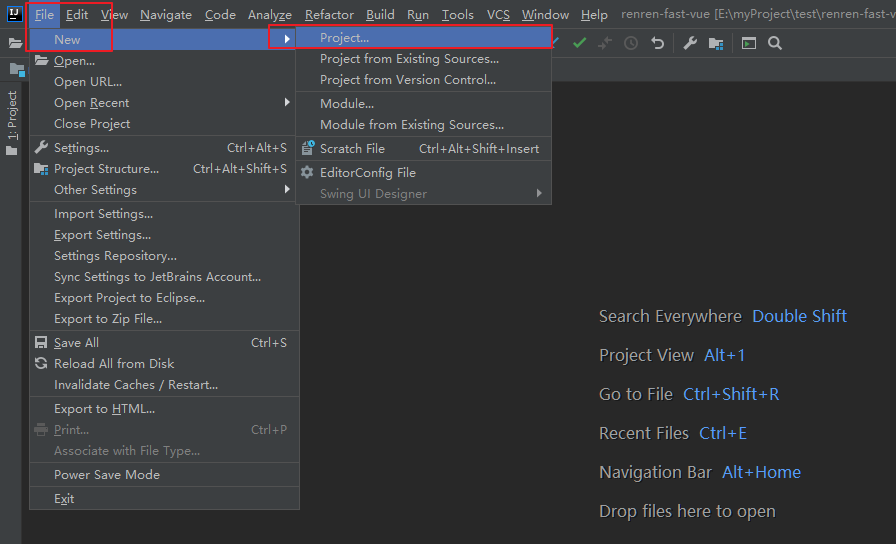
Task: Choose Project Structure... menu item
Action: [164, 169]
